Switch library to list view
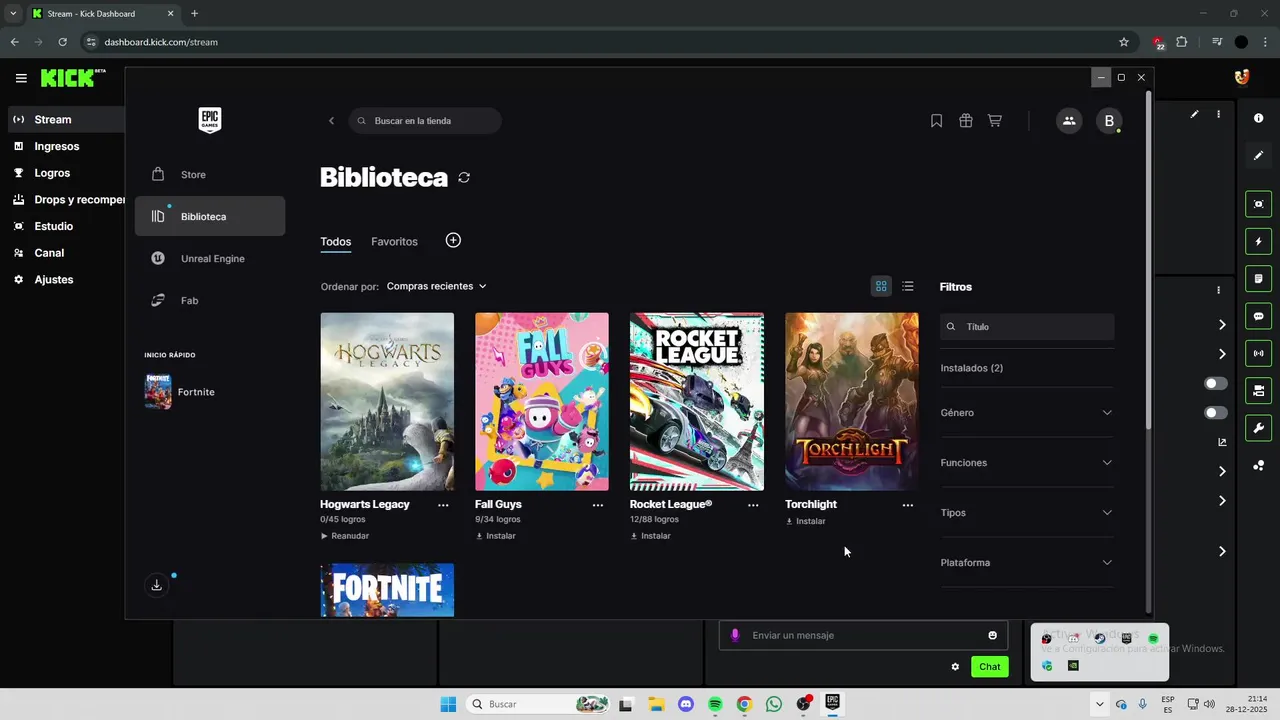 908,286
